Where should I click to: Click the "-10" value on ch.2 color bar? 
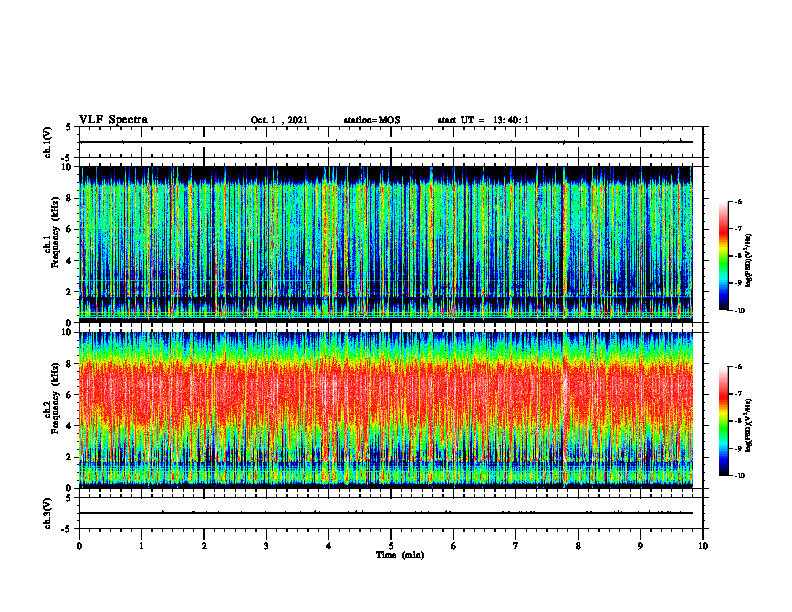tap(740, 476)
